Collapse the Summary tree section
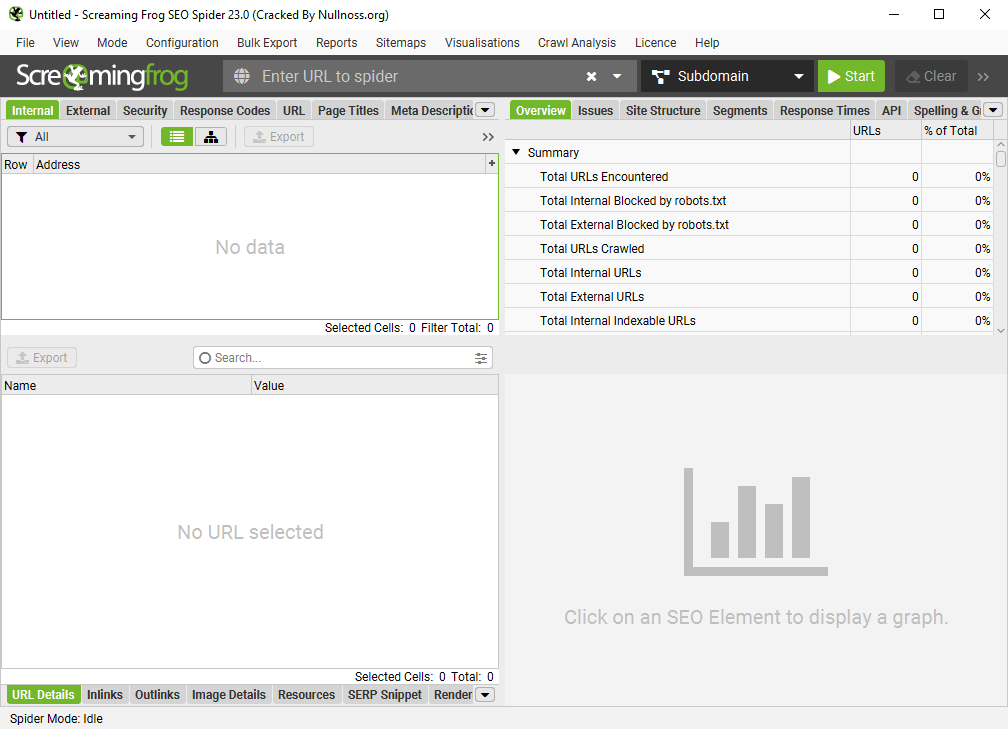This screenshot has height=729, width=1008. [x=517, y=153]
